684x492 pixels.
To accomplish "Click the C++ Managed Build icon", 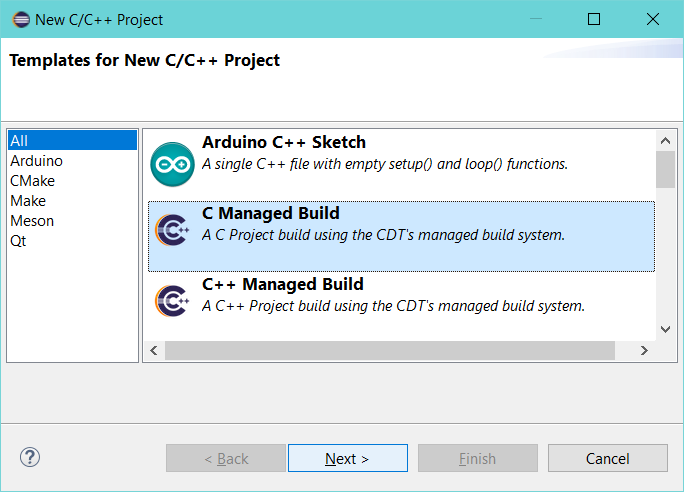I will coord(172,301).
